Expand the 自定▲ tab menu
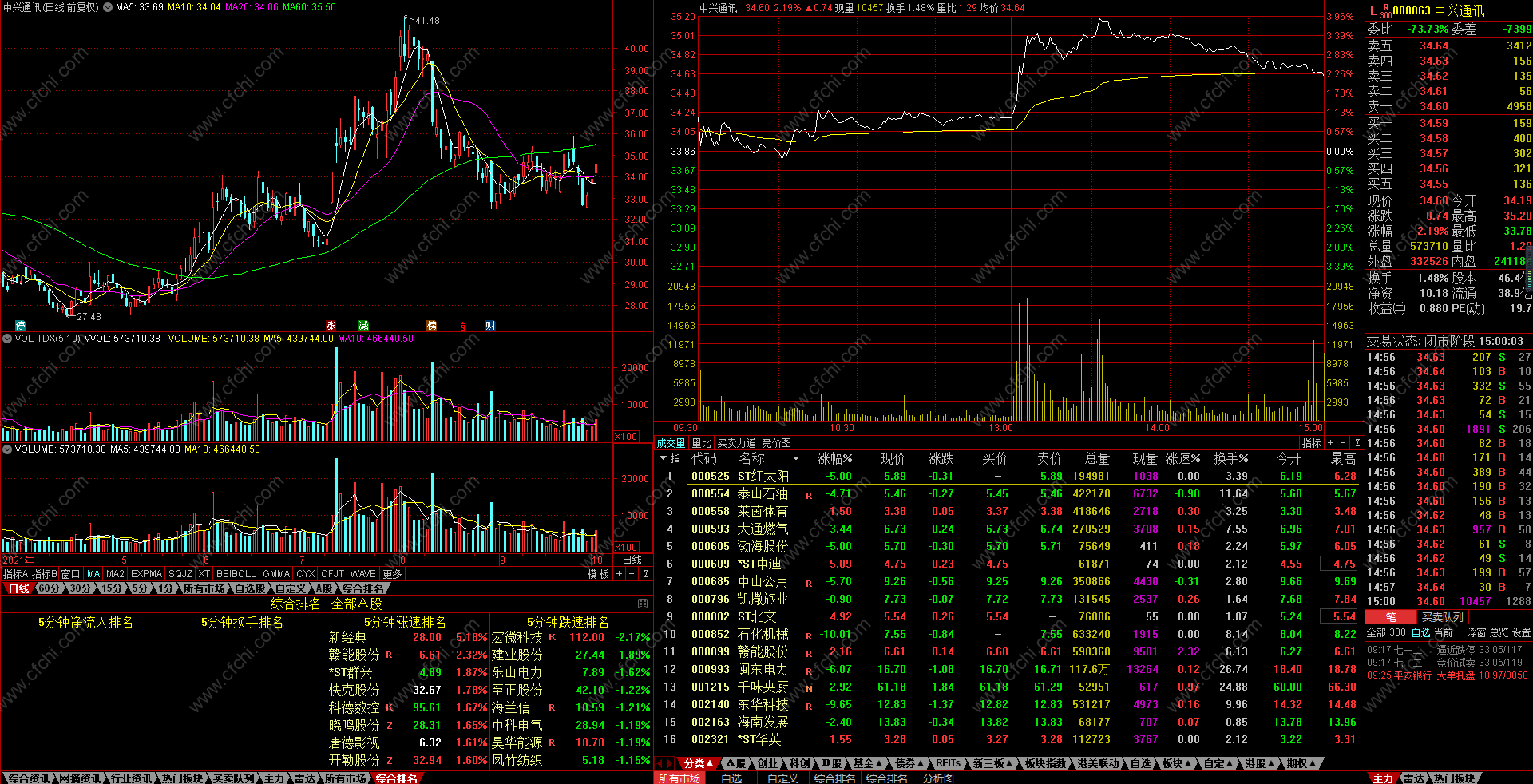The width and height of the screenshot is (1533, 784). [1218, 763]
